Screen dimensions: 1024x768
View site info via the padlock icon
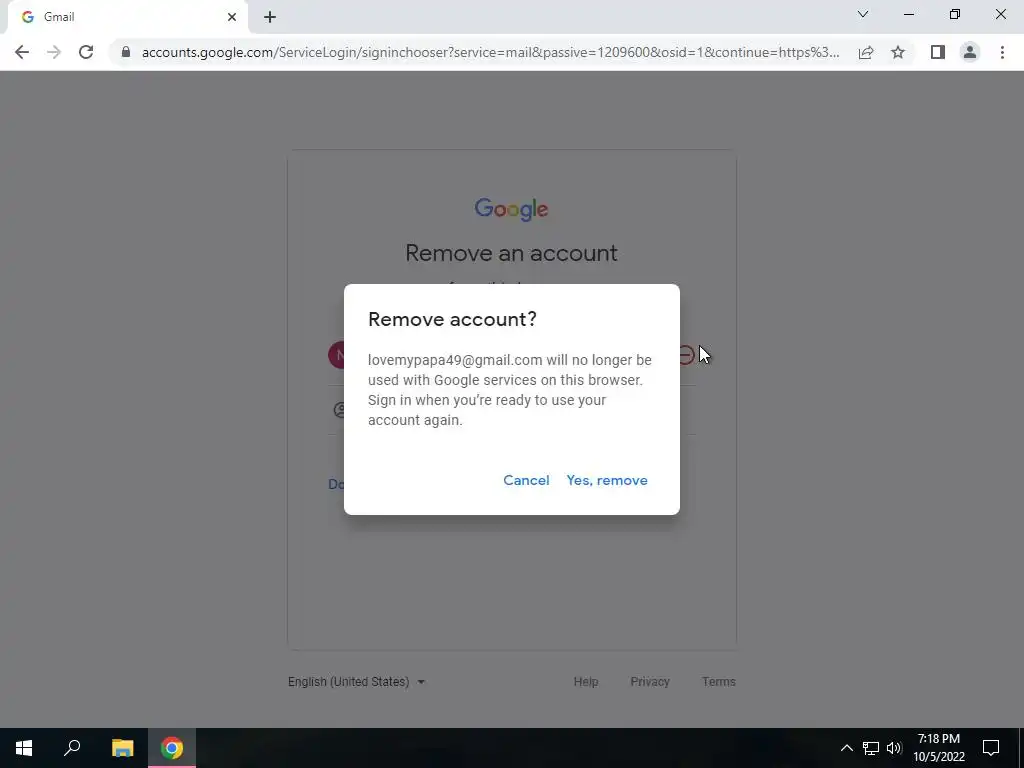126,52
